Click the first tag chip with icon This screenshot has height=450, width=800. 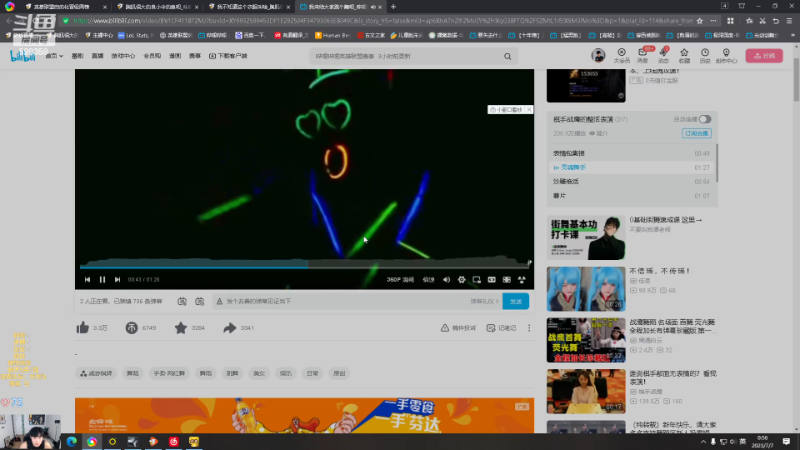pyautogui.click(x=96, y=373)
